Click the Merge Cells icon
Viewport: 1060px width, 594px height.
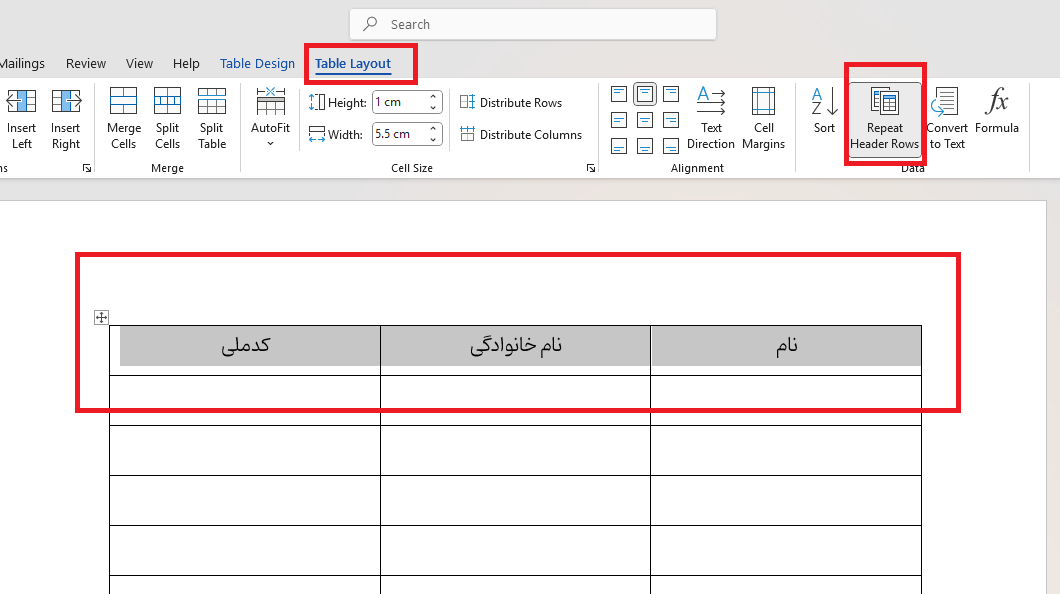click(123, 117)
